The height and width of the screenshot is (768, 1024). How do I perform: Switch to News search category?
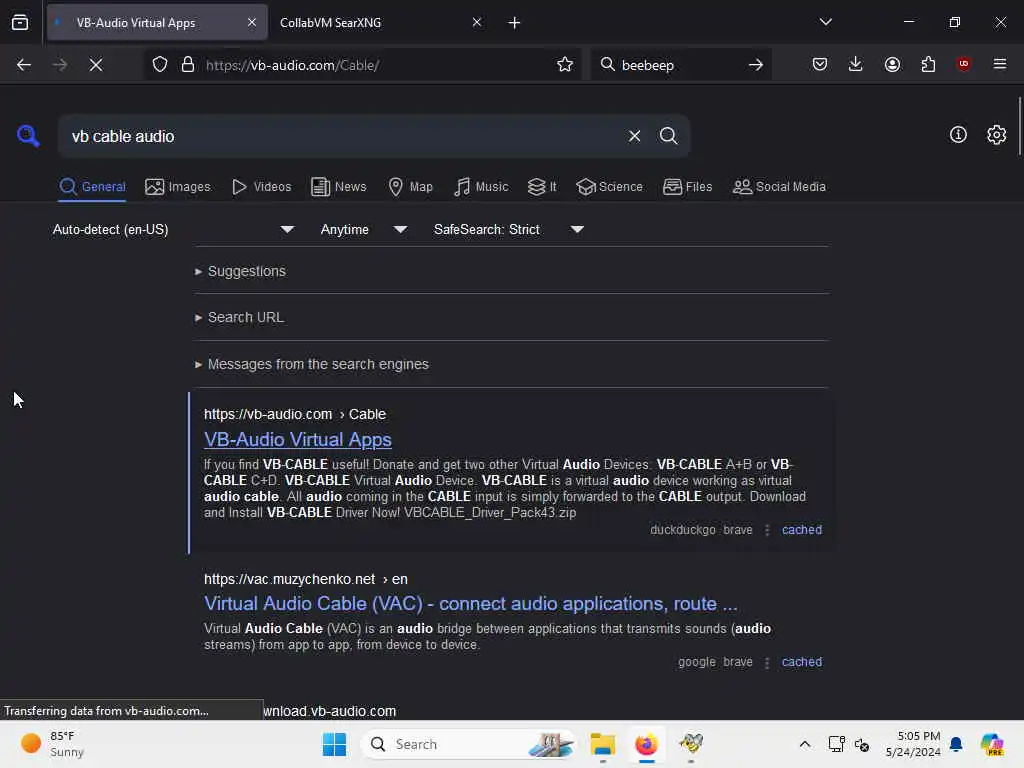click(338, 187)
